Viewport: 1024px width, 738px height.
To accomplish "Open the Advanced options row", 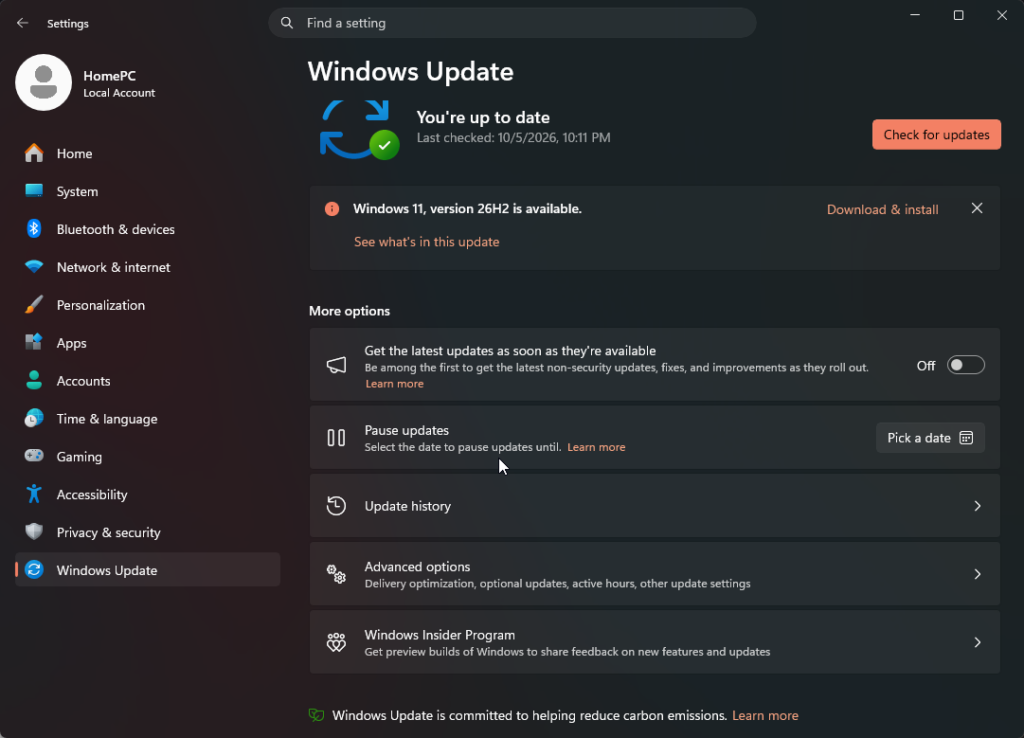I will click(x=654, y=574).
